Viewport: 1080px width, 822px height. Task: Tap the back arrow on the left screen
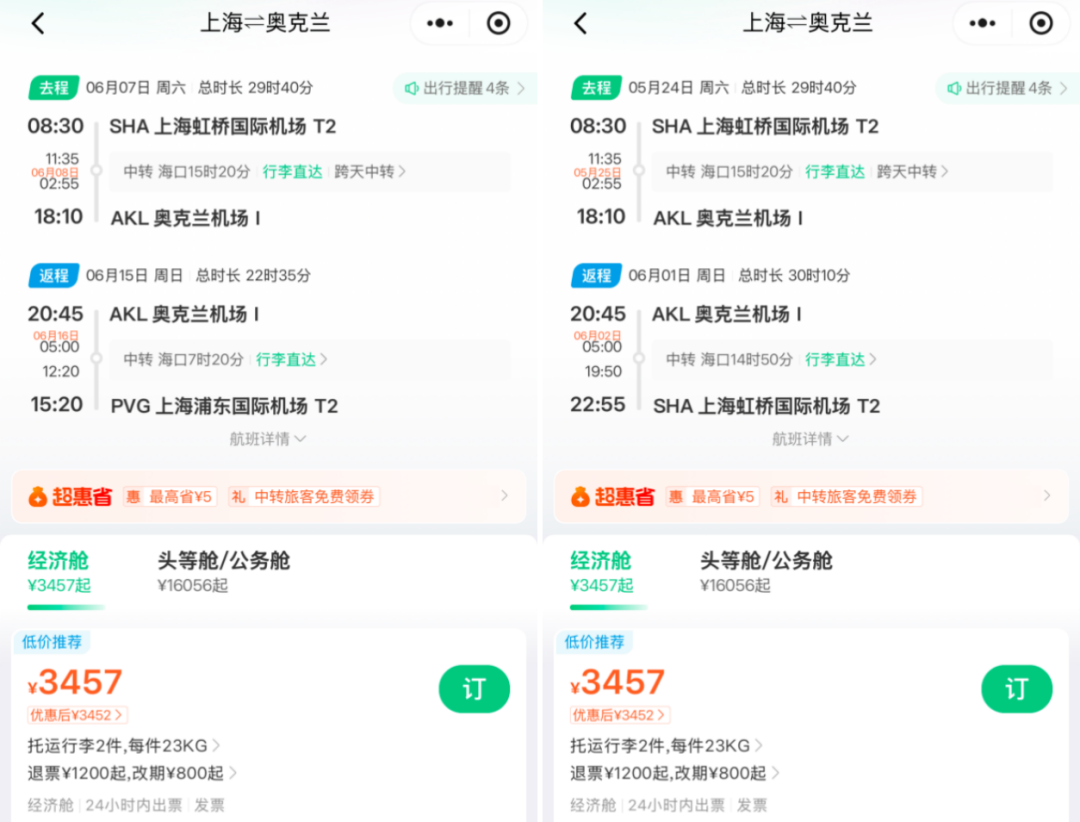(38, 22)
